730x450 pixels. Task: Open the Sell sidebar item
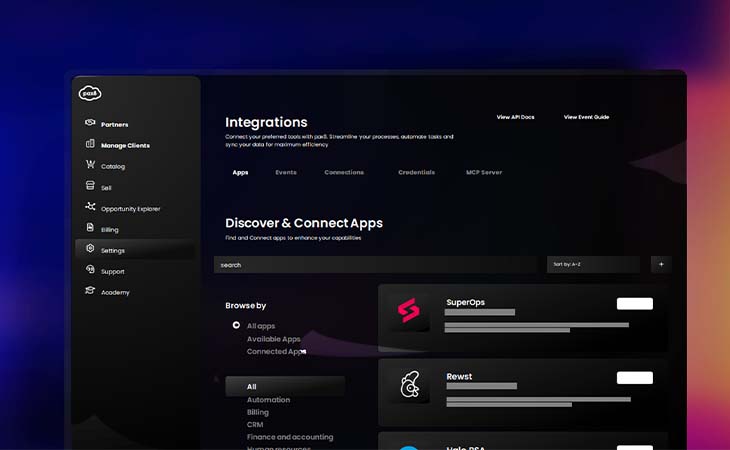(106, 188)
